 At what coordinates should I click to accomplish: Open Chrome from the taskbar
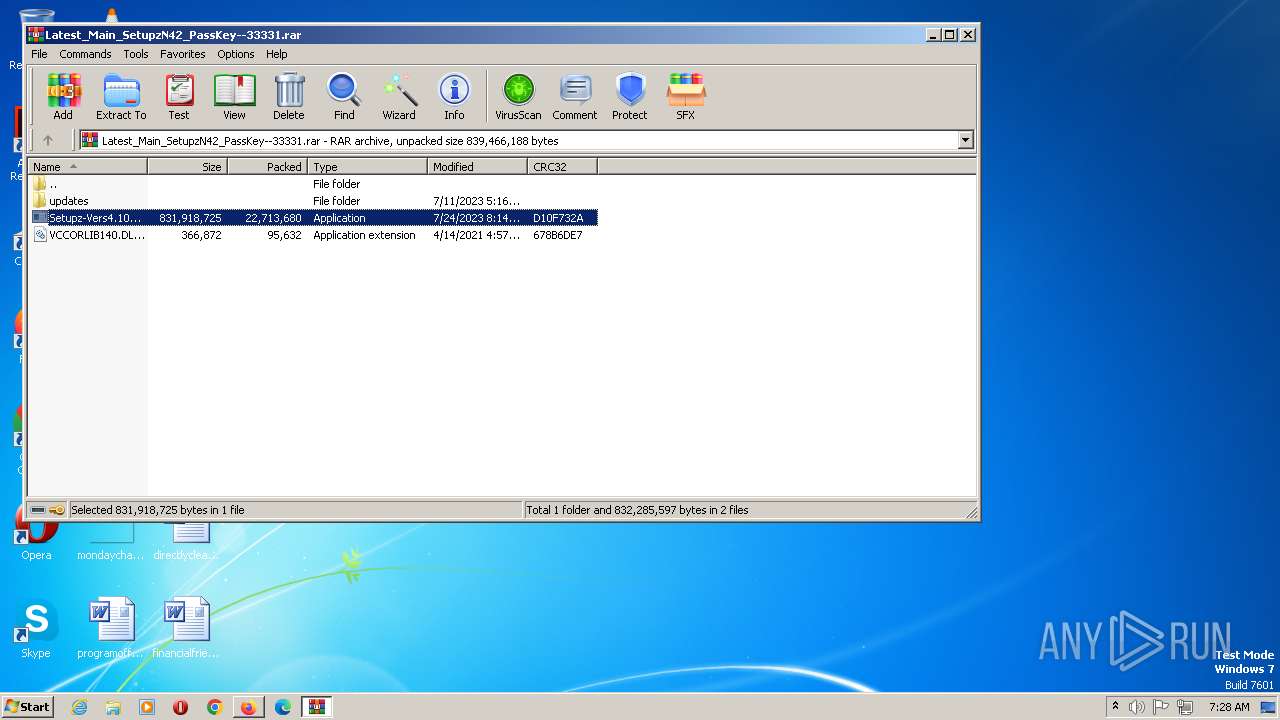click(215, 707)
